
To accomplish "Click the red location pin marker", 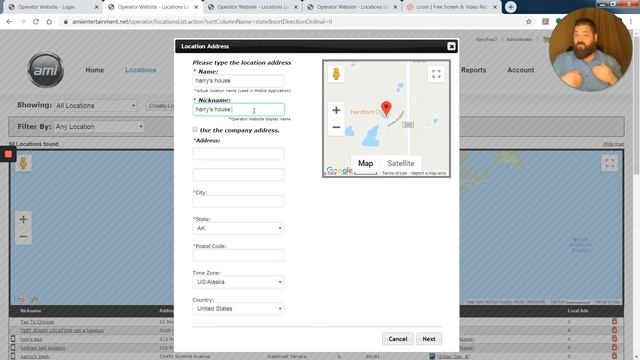I will 386,108.
